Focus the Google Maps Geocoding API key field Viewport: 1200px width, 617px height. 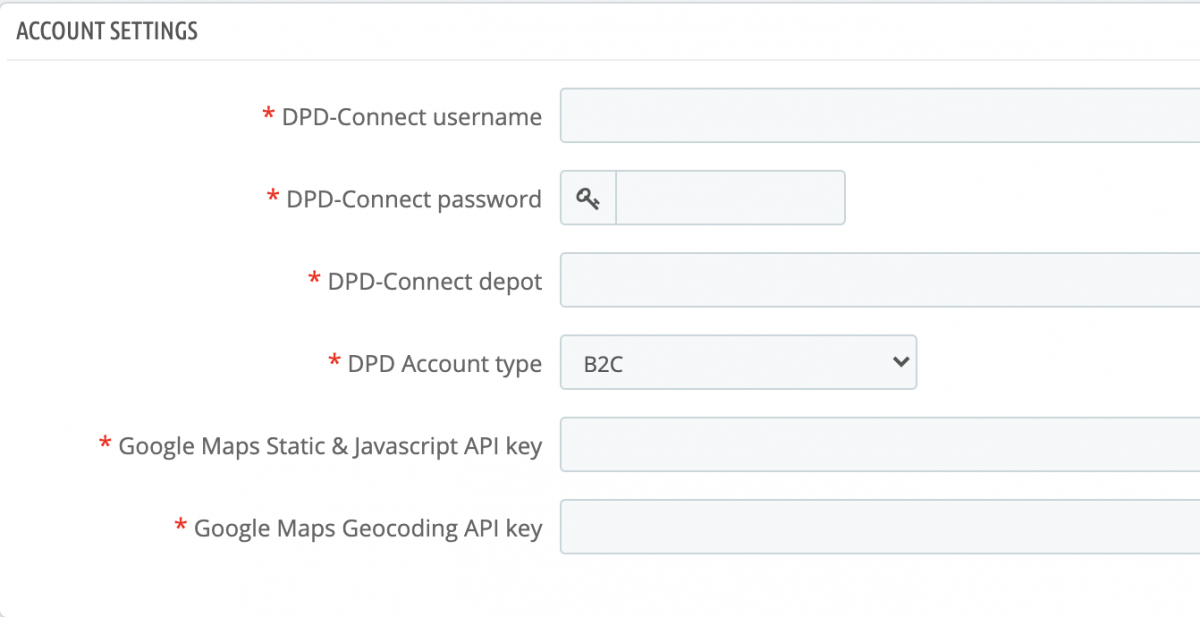click(x=880, y=526)
